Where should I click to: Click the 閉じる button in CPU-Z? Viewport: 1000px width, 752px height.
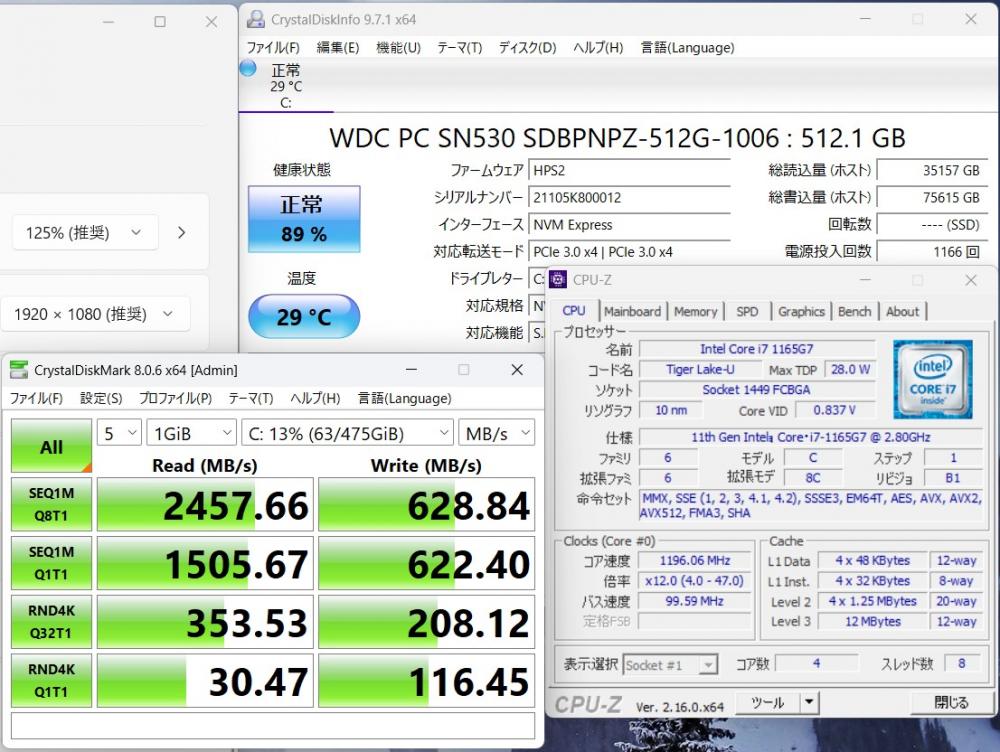pyautogui.click(x=950, y=703)
